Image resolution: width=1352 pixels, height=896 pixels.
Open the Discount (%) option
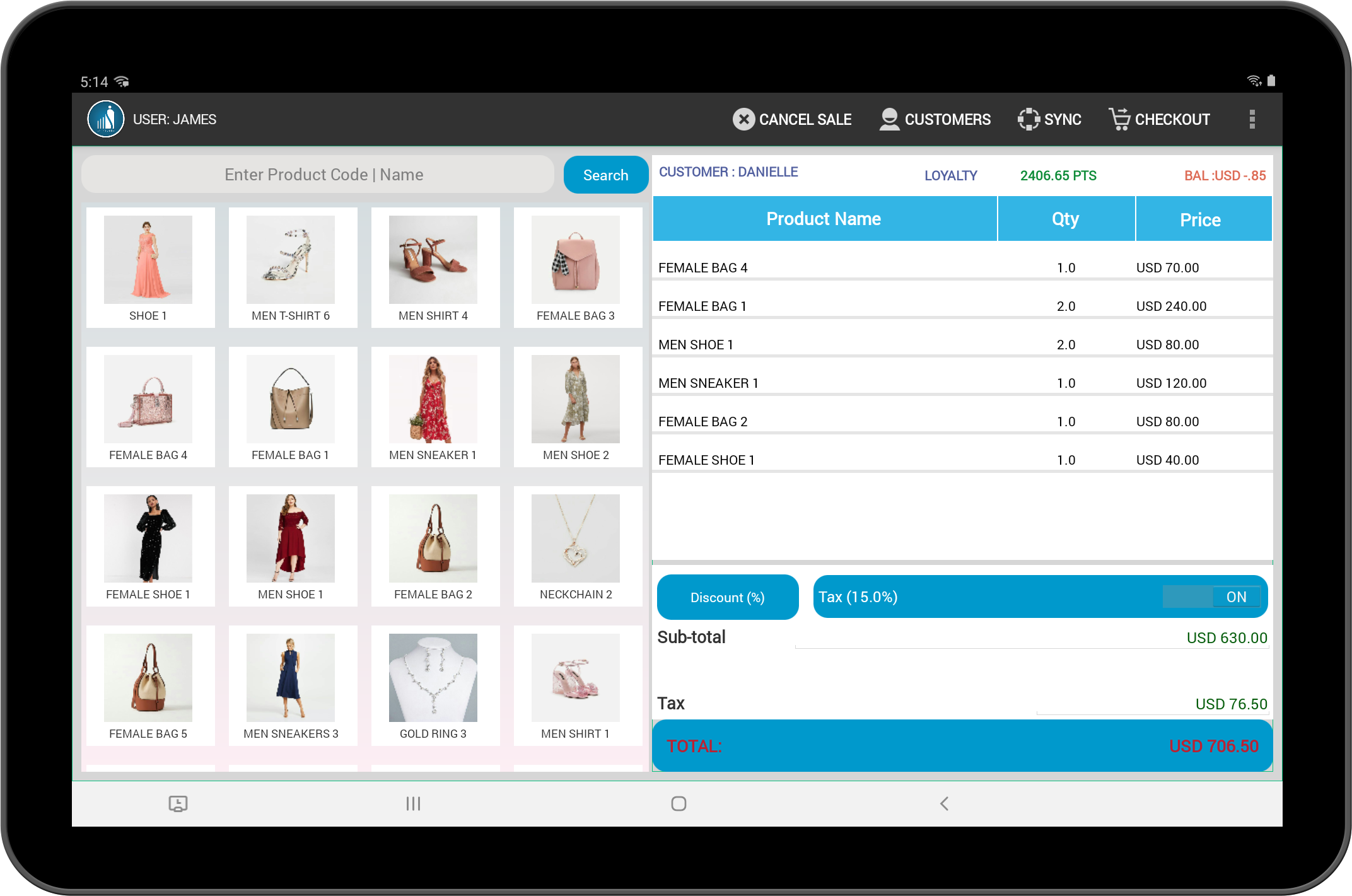click(728, 597)
